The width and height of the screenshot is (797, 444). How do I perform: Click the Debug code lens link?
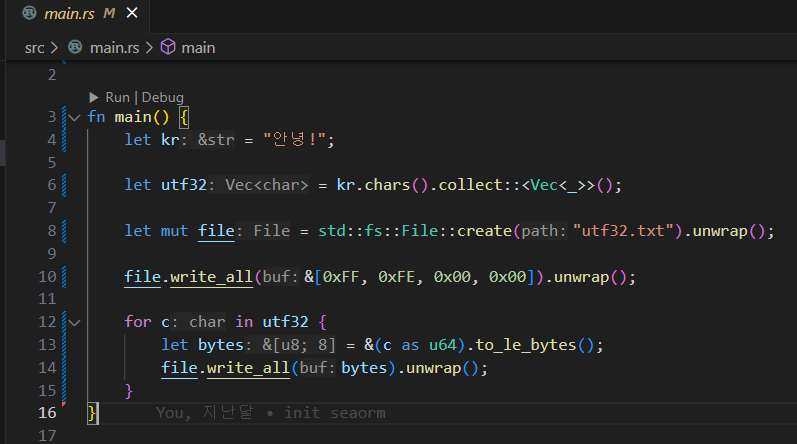click(x=162, y=97)
